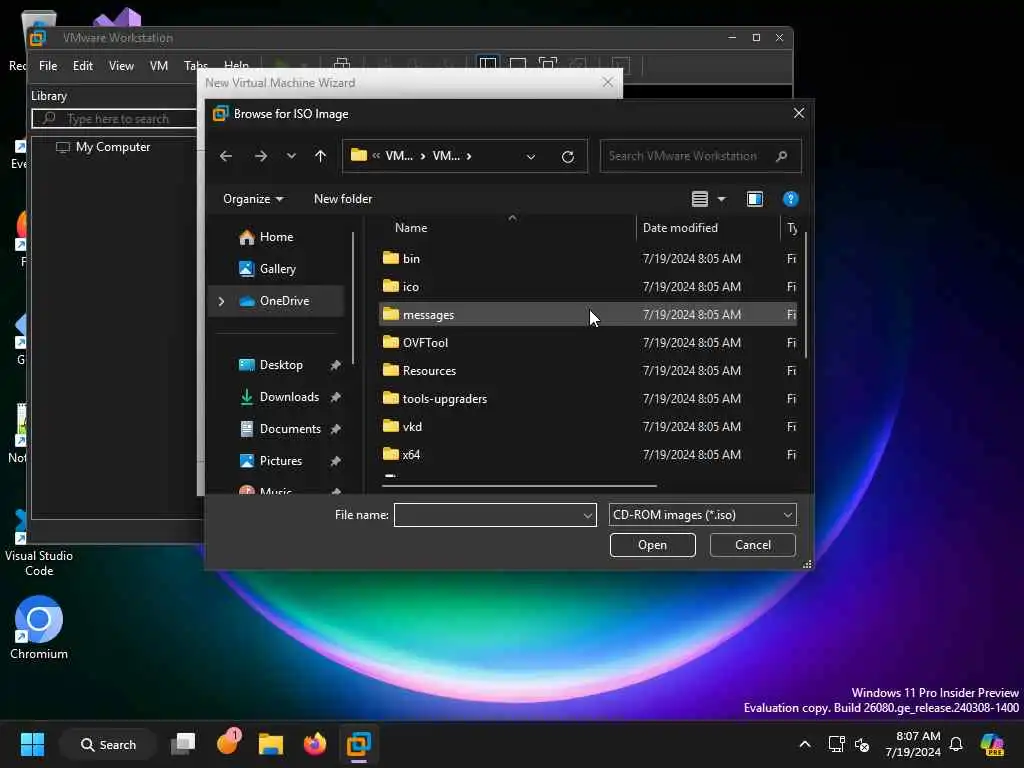1024x768 pixels.
Task: Select the x64 folder
Action: (x=588, y=455)
